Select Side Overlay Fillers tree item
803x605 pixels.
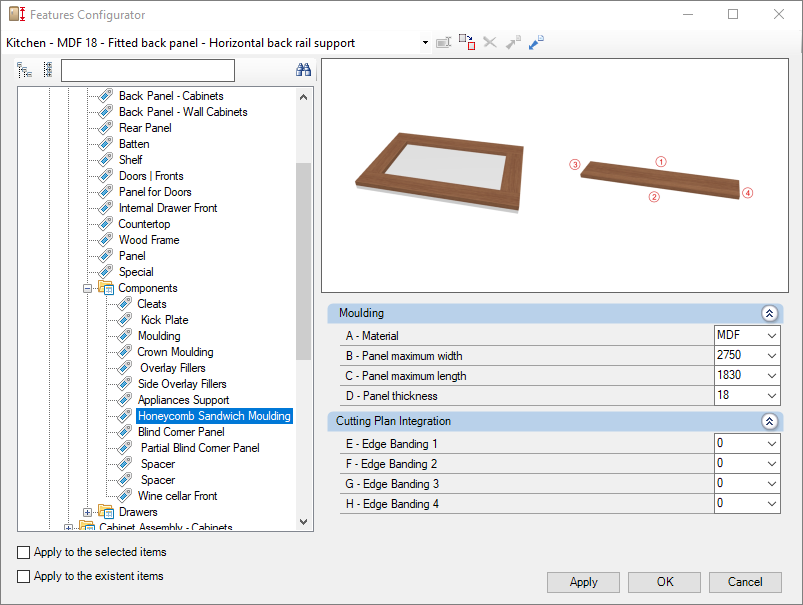point(182,384)
